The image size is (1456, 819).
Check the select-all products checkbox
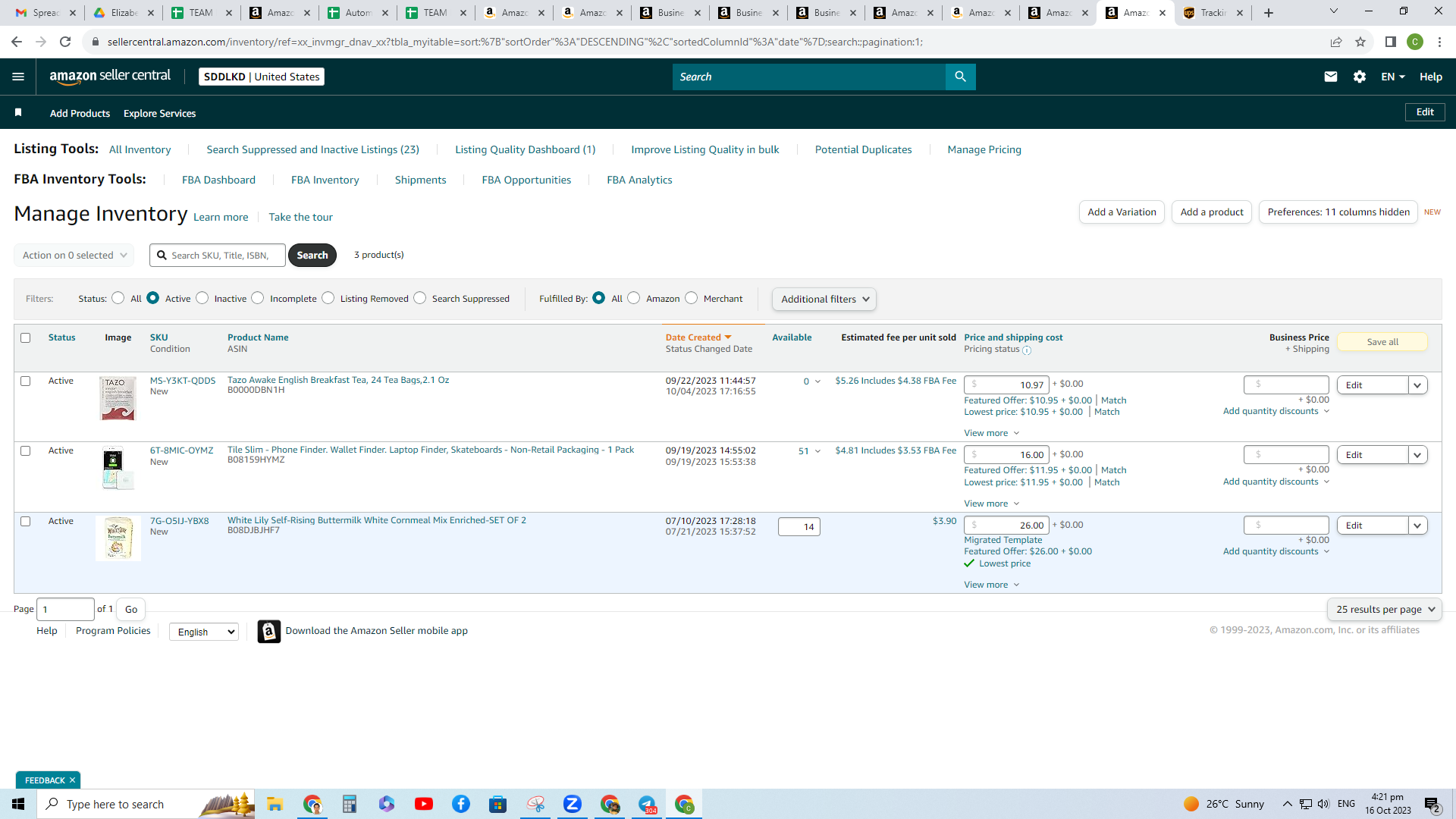click(x=26, y=337)
